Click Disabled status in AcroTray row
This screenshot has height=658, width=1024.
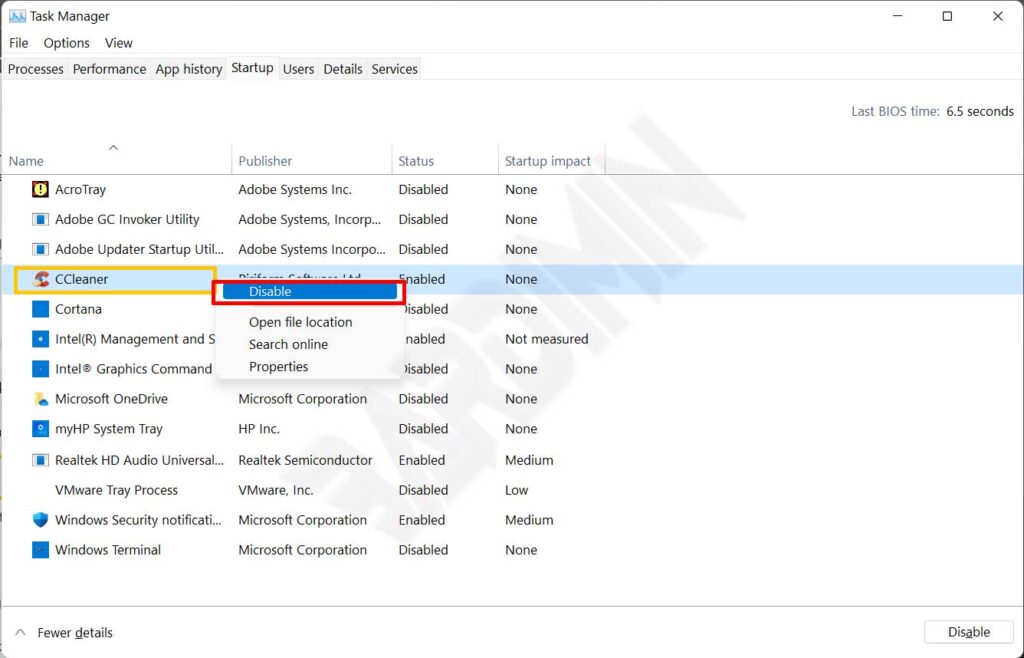(423, 189)
